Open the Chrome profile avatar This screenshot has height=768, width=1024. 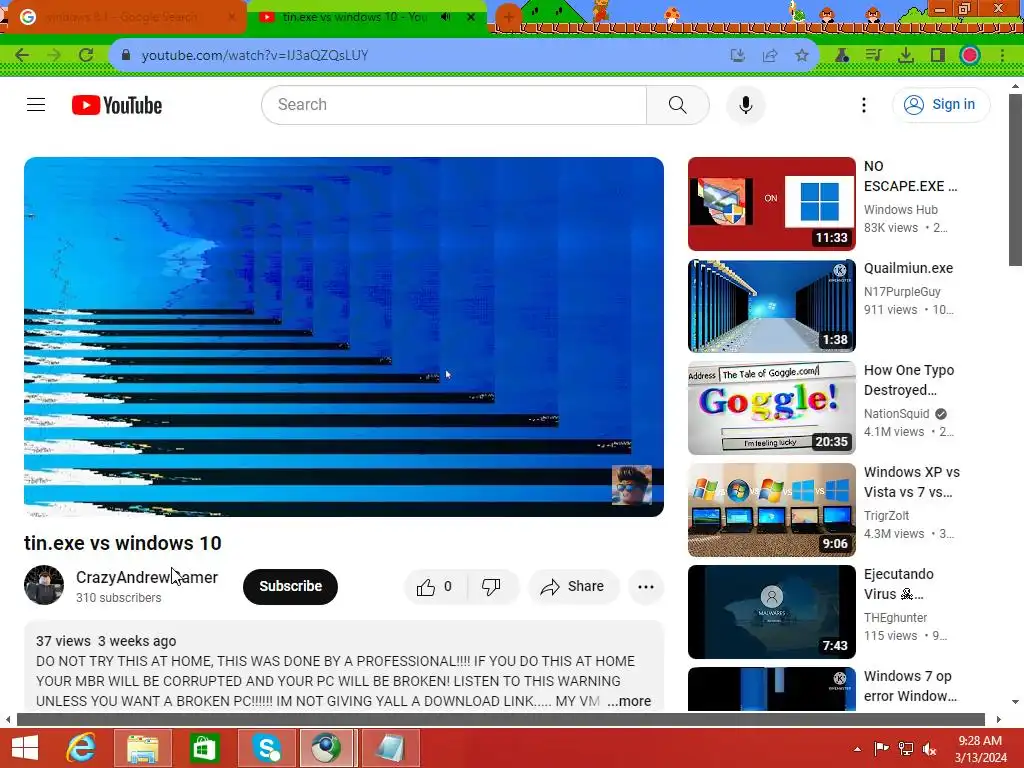(x=970, y=56)
